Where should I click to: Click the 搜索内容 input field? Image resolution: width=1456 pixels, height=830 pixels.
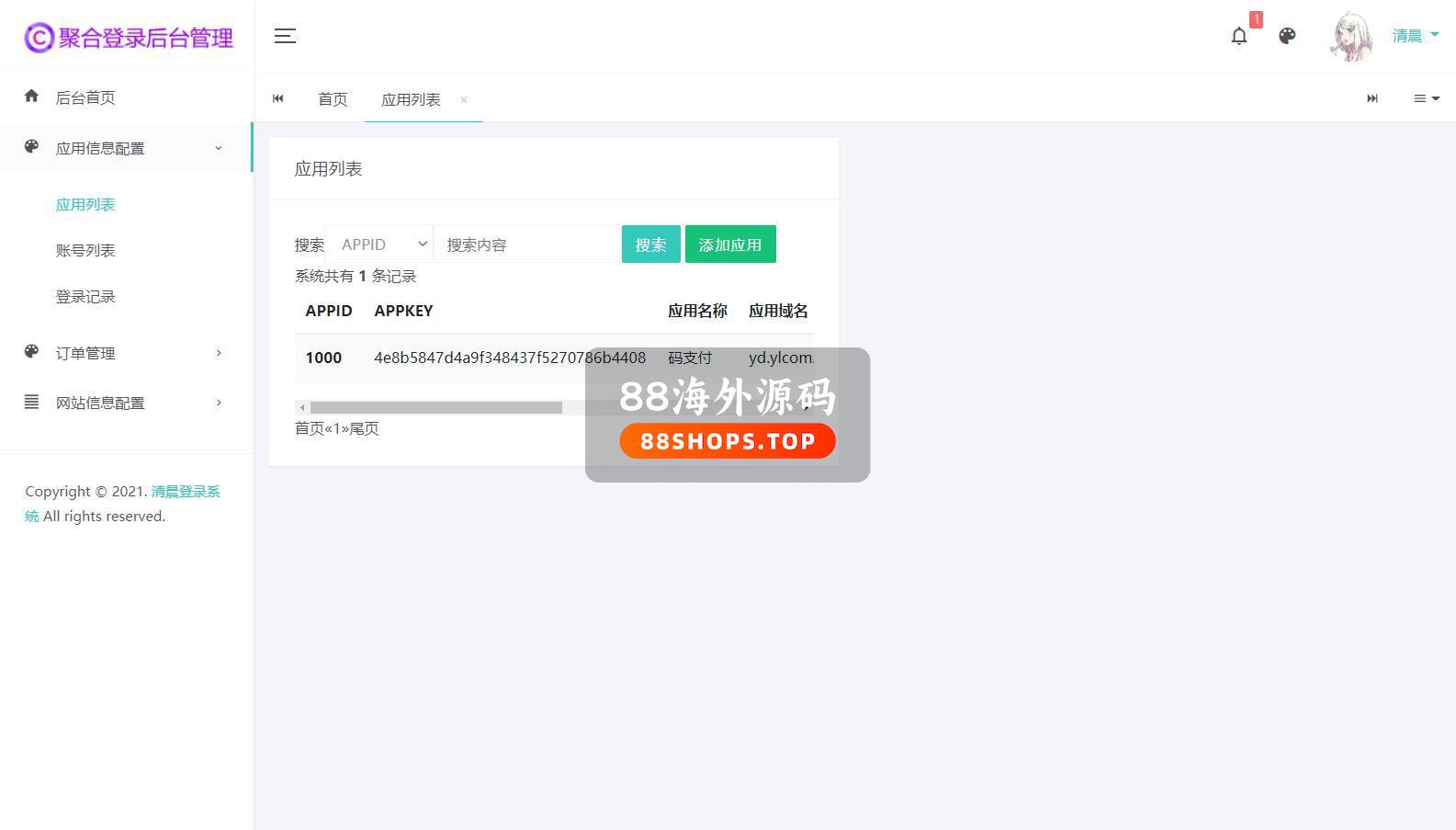click(x=527, y=244)
